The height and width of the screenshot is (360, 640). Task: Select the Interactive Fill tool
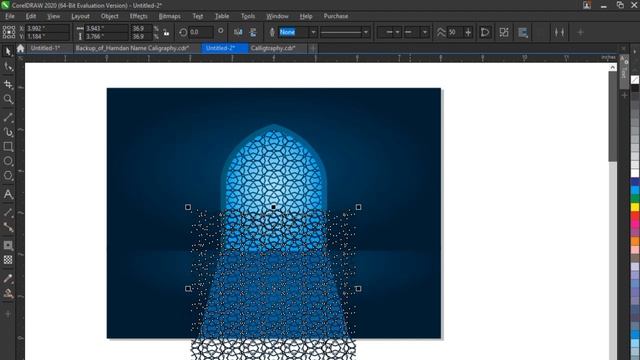coord(8,293)
